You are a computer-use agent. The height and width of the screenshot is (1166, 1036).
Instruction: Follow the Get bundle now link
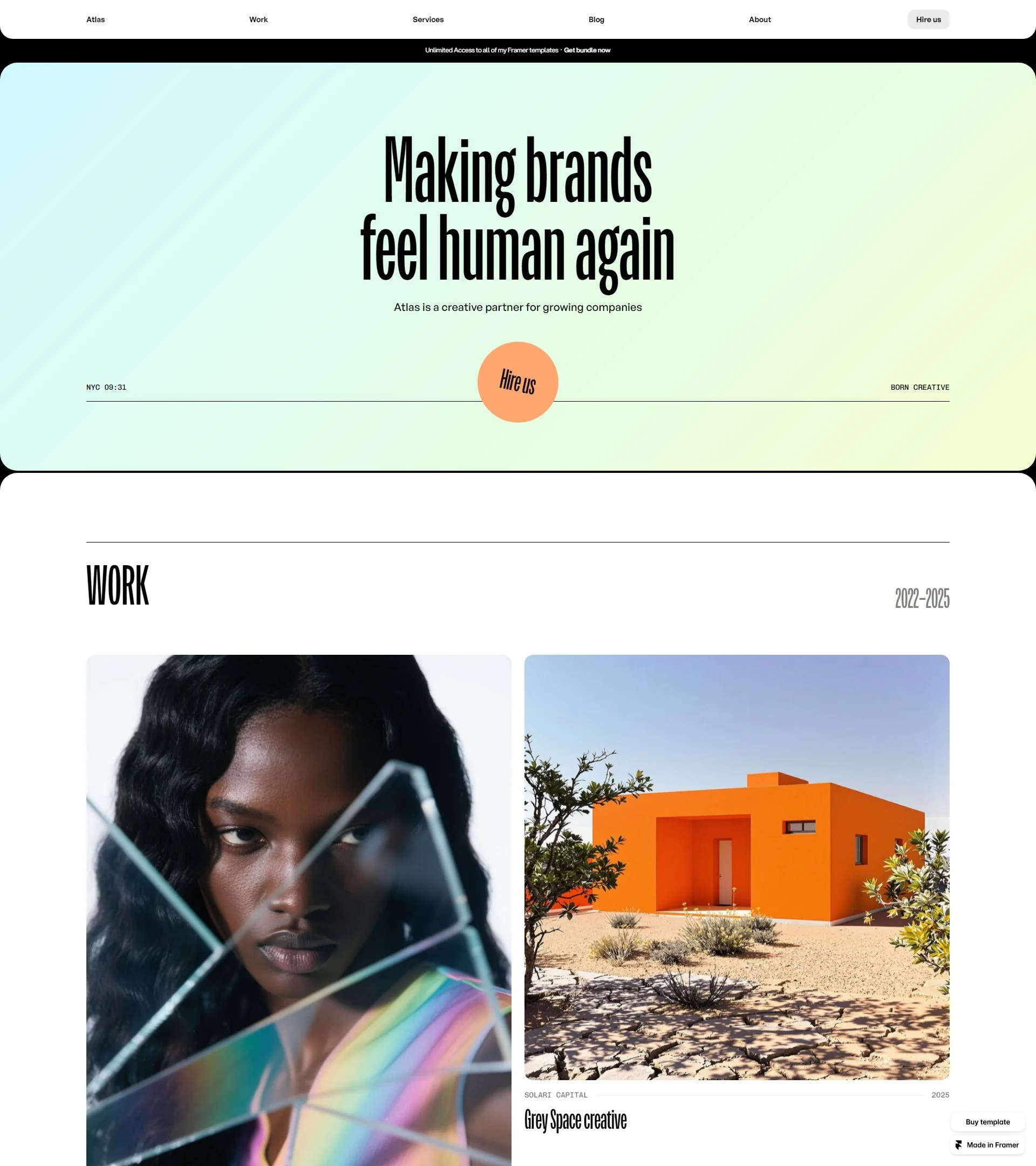pos(587,50)
